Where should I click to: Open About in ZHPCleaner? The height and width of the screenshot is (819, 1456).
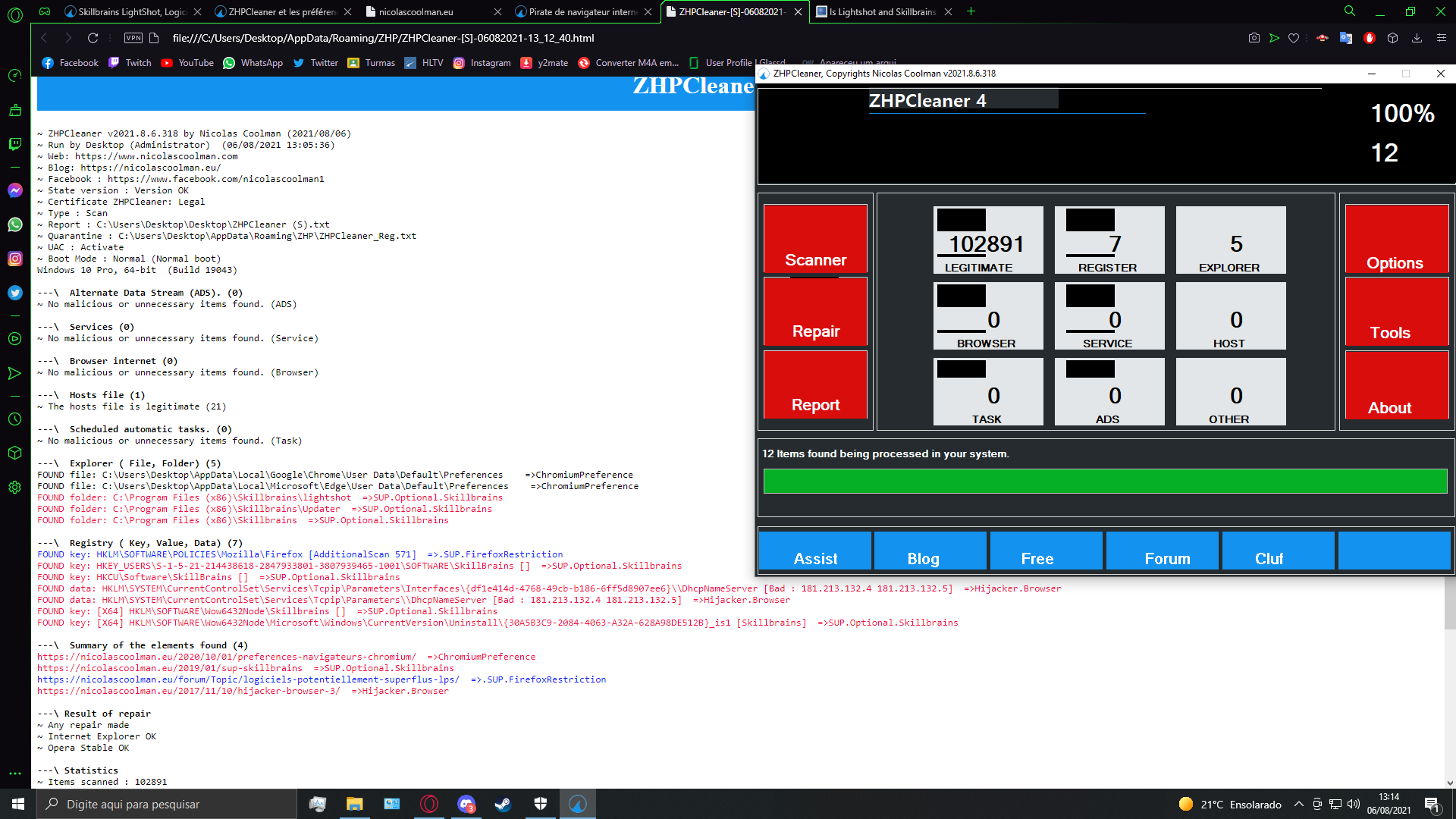(x=1397, y=384)
